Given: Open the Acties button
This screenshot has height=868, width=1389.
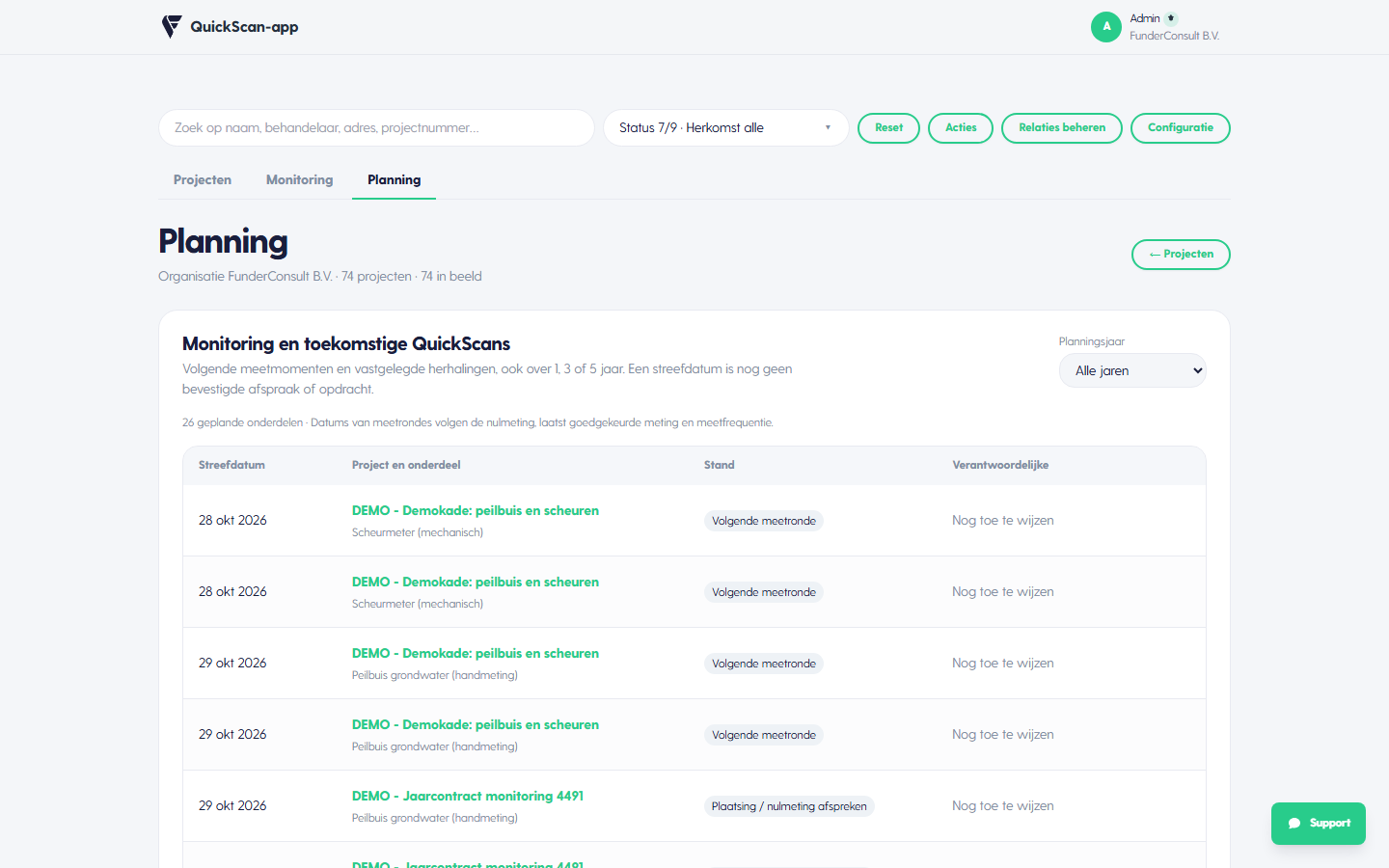Looking at the screenshot, I should click(961, 128).
